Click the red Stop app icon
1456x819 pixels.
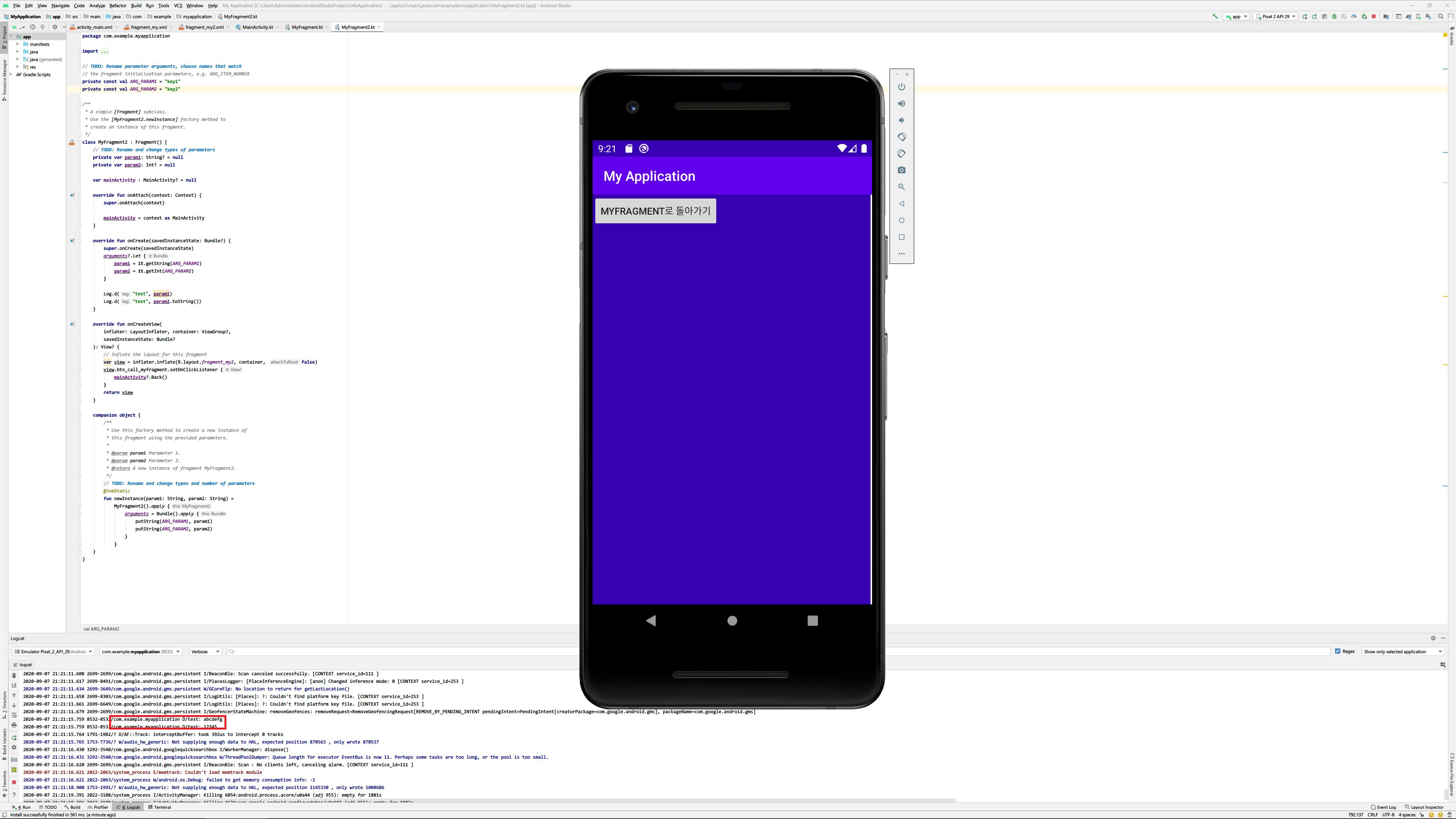click(1373, 16)
